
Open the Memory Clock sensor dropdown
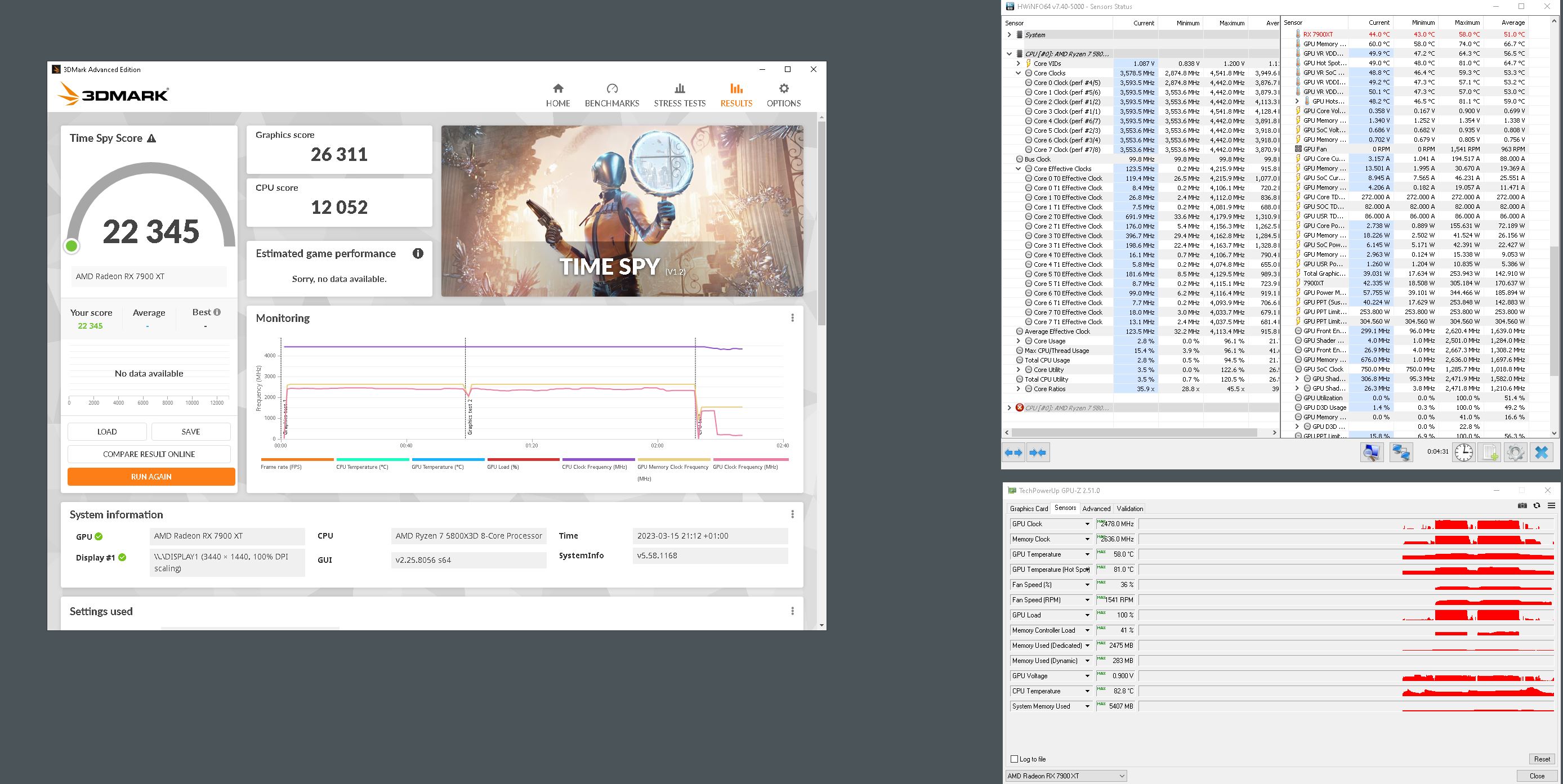1087,539
